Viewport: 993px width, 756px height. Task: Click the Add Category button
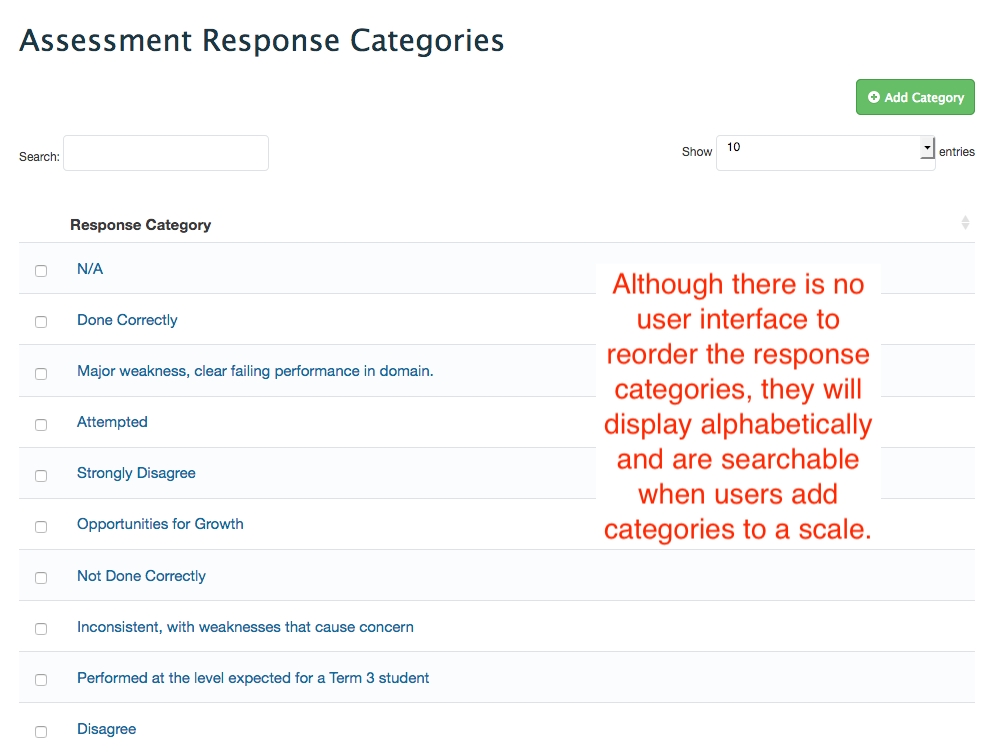(915, 97)
